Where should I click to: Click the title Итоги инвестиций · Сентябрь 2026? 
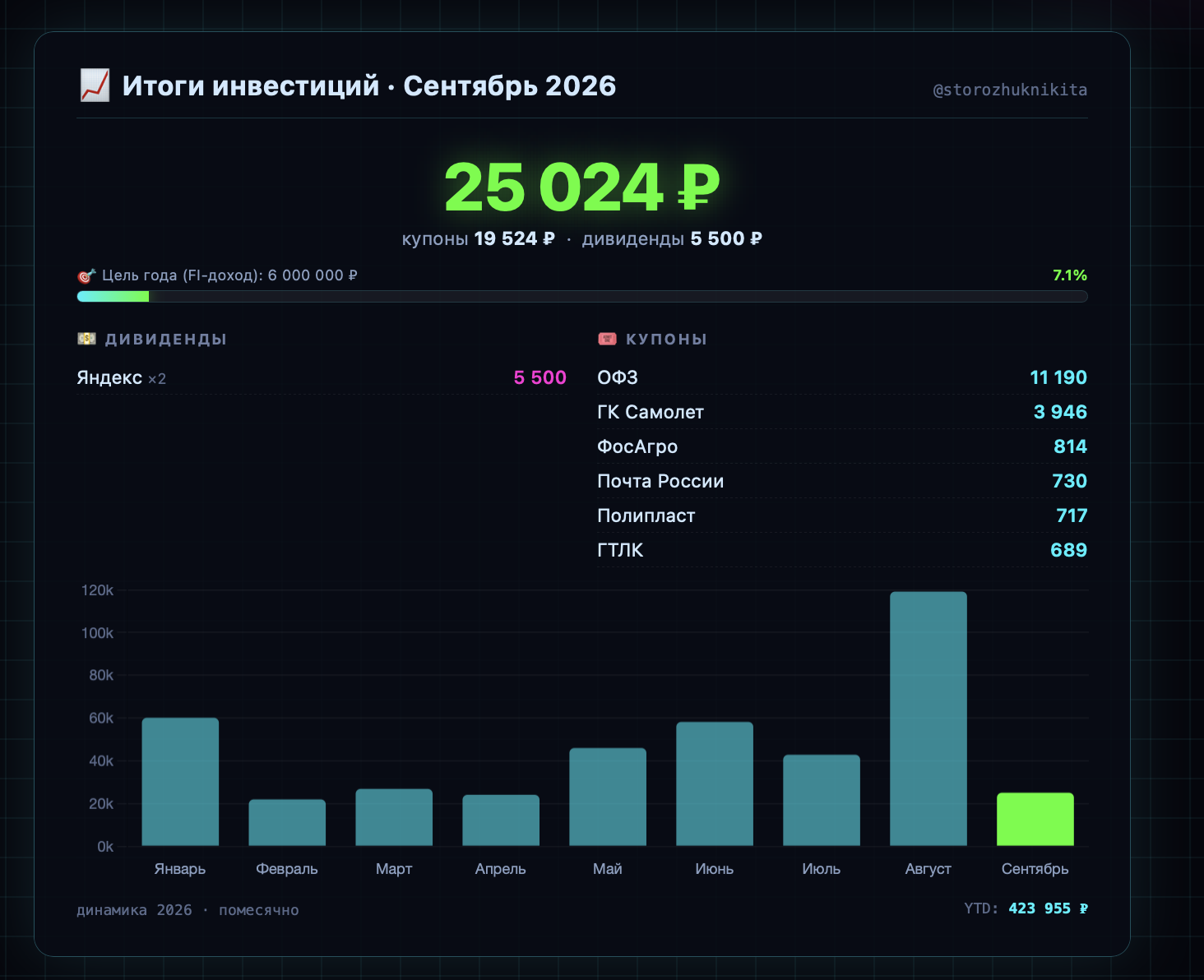369,86
